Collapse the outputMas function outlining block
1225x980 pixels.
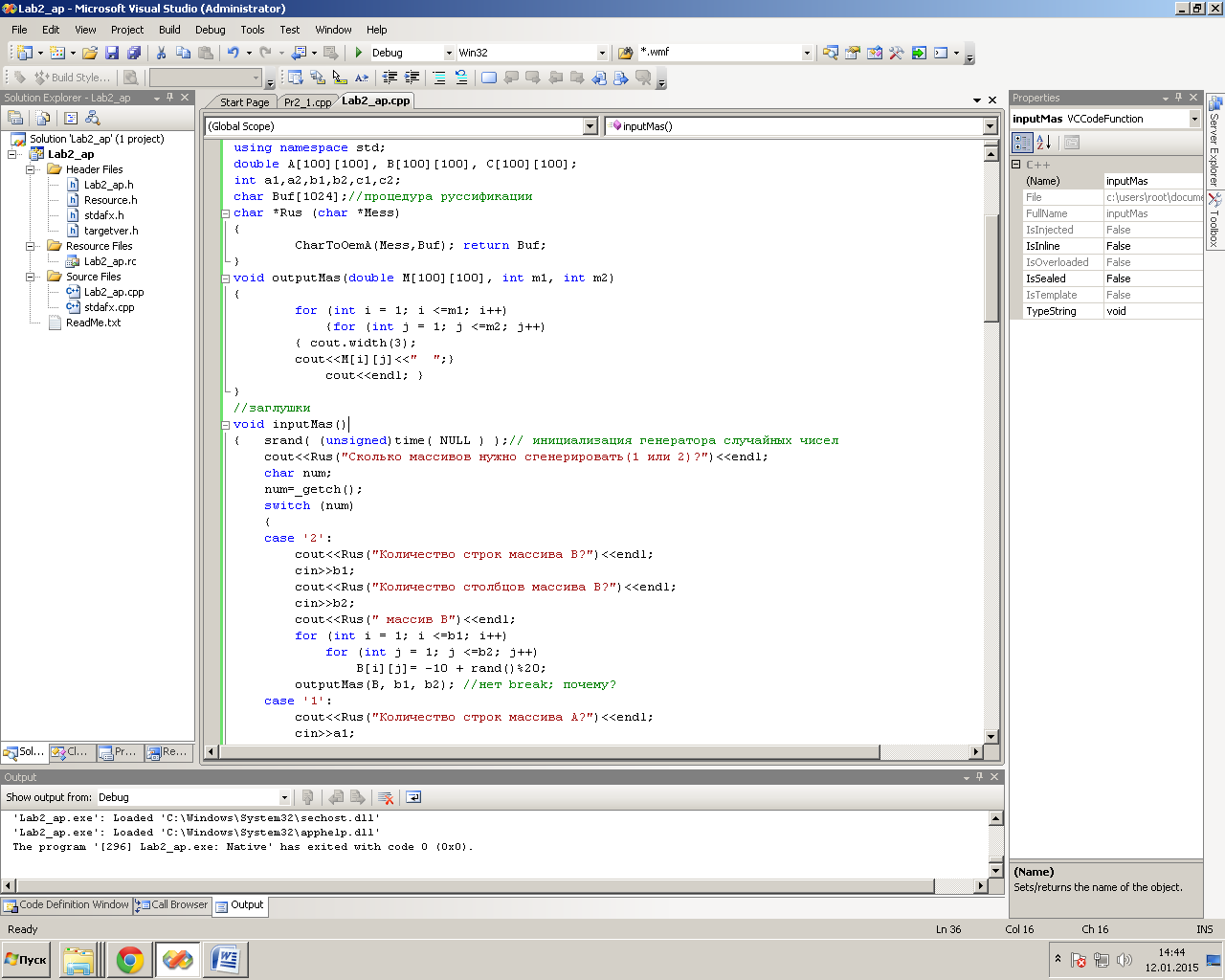click(225, 278)
